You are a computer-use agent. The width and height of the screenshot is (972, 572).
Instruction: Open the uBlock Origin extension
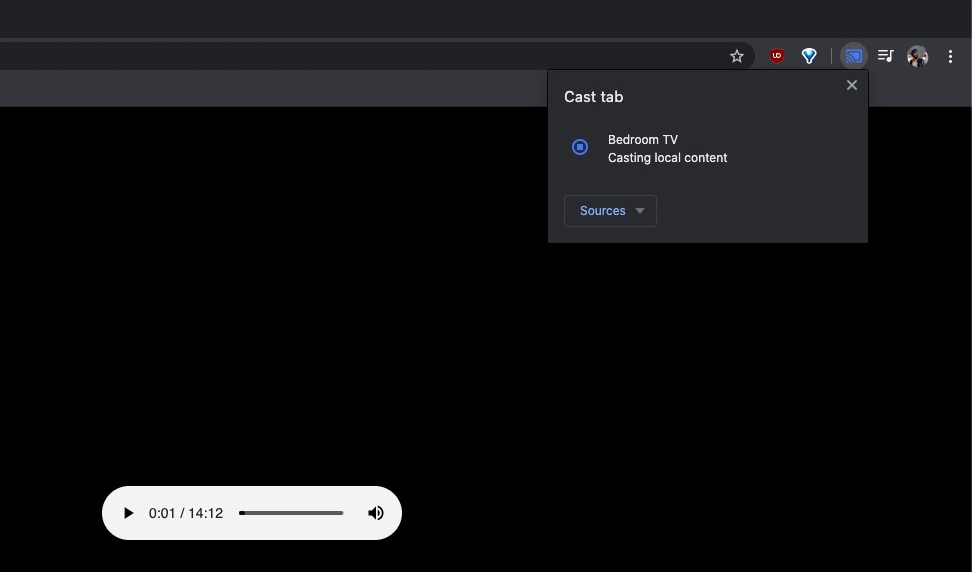[776, 56]
